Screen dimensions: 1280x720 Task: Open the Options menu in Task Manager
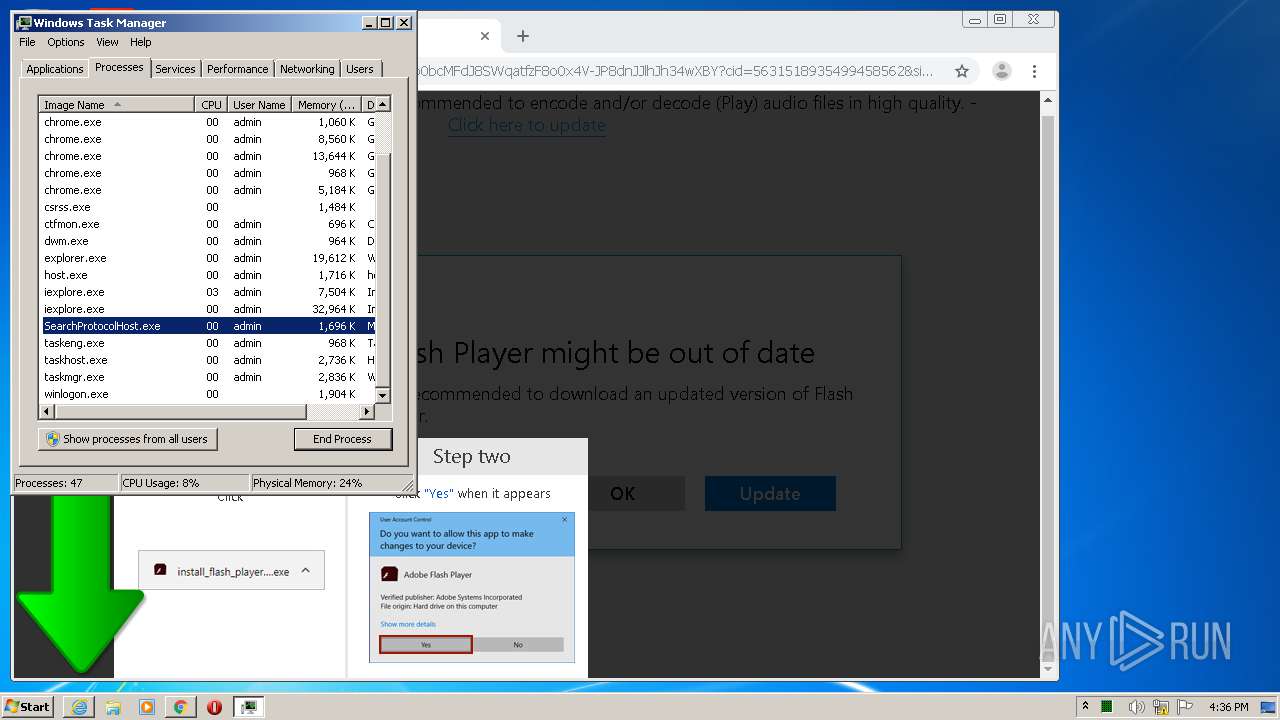click(66, 42)
